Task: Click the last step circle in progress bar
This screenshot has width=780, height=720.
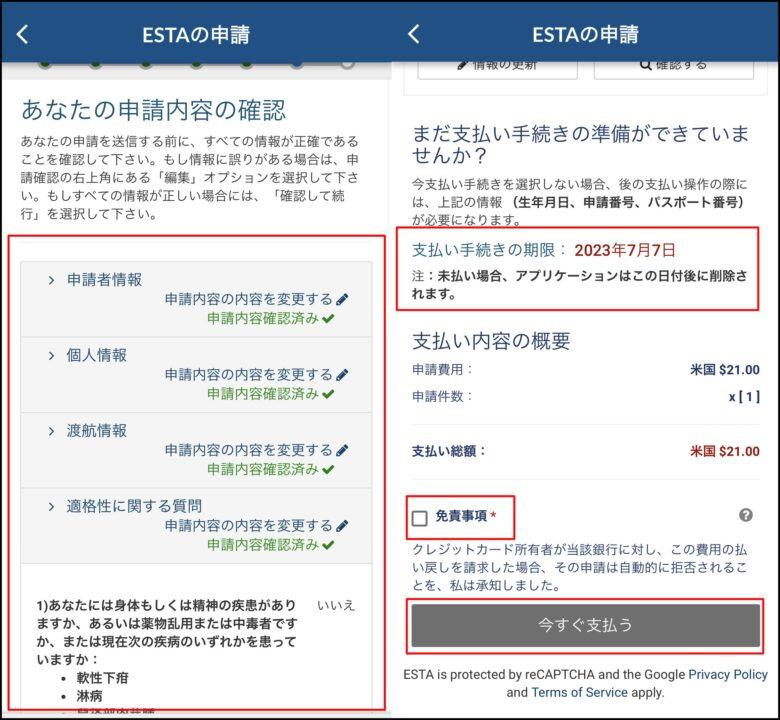Action: click(347, 63)
